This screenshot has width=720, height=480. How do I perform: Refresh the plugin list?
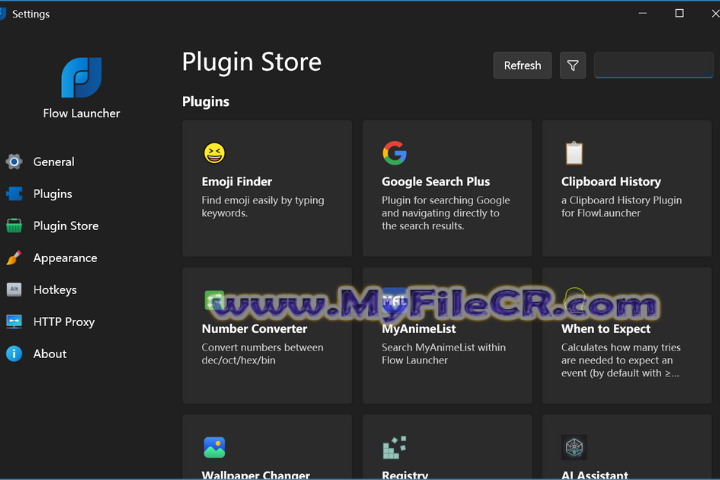pos(523,66)
